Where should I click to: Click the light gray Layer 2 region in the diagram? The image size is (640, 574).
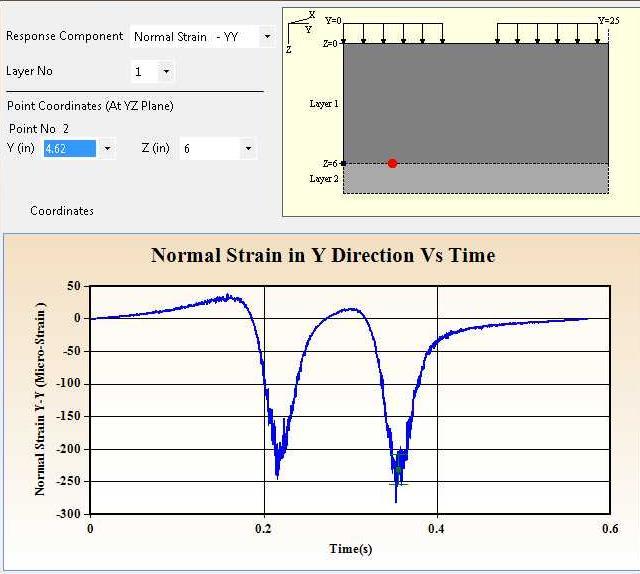476,178
